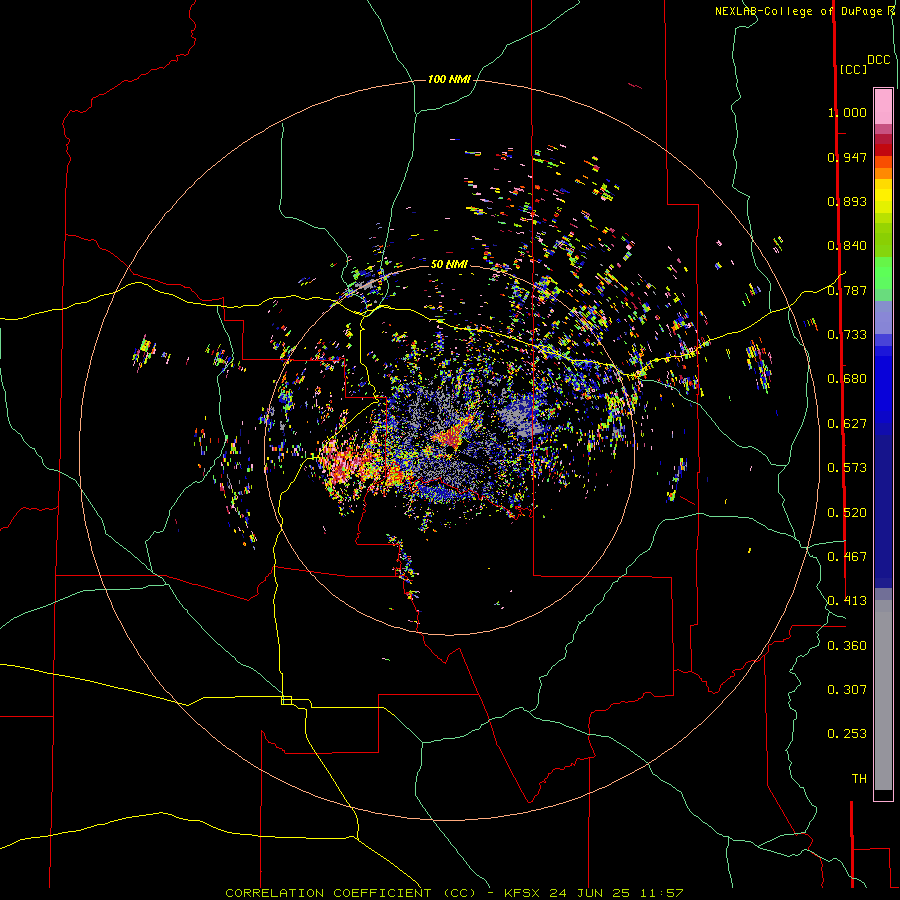Viewport: 900px width, 900px height.
Task: Click the 0.253 legend value
Action: coord(847,734)
